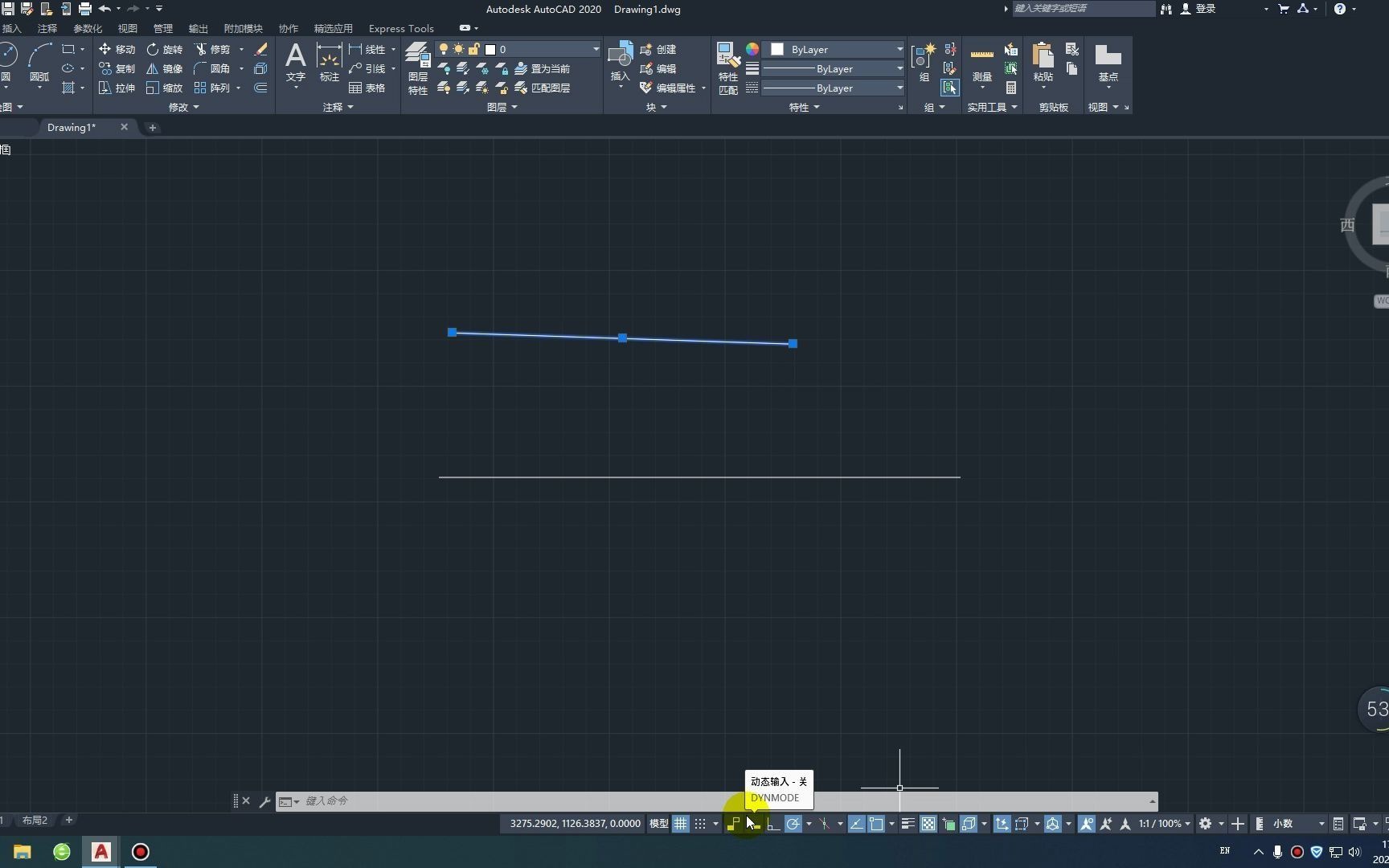
Task: Click the Rectangle tool icon
Action: [x=68, y=49]
